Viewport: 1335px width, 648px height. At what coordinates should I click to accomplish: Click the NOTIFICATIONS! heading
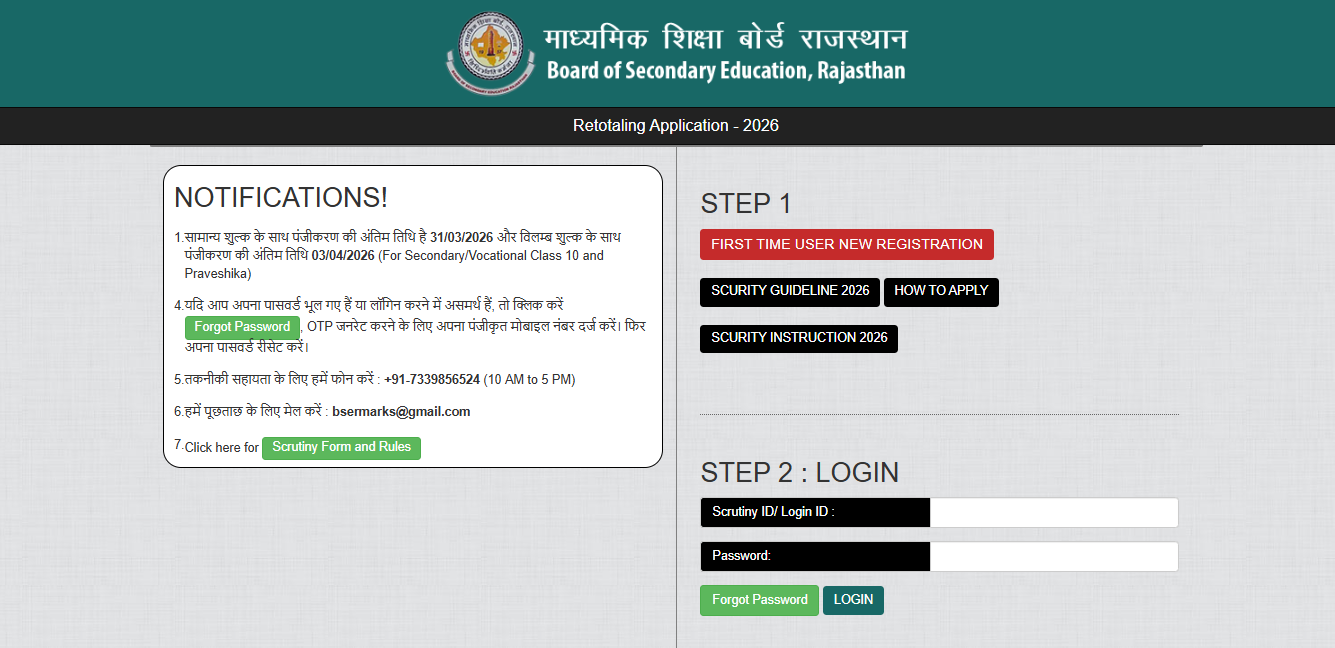(281, 198)
